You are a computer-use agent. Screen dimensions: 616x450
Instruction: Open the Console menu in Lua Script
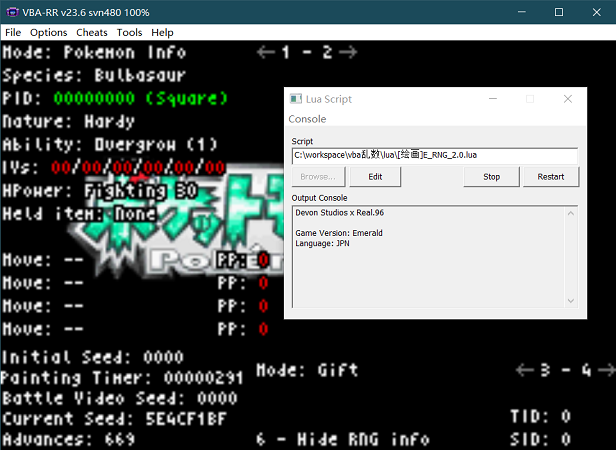[307, 119]
